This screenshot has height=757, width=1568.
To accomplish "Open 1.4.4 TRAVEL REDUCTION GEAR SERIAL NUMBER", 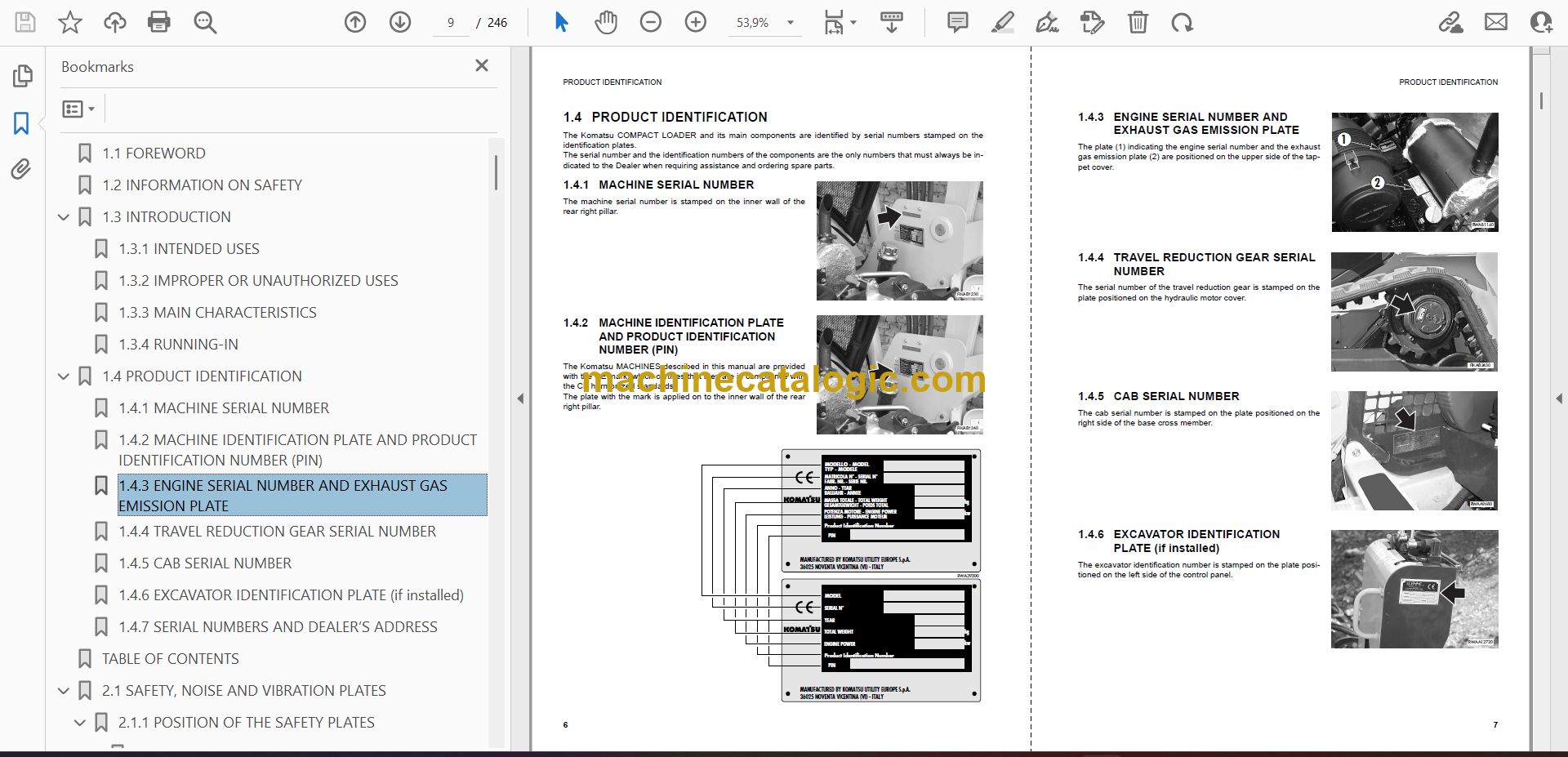I will tap(277, 532).
